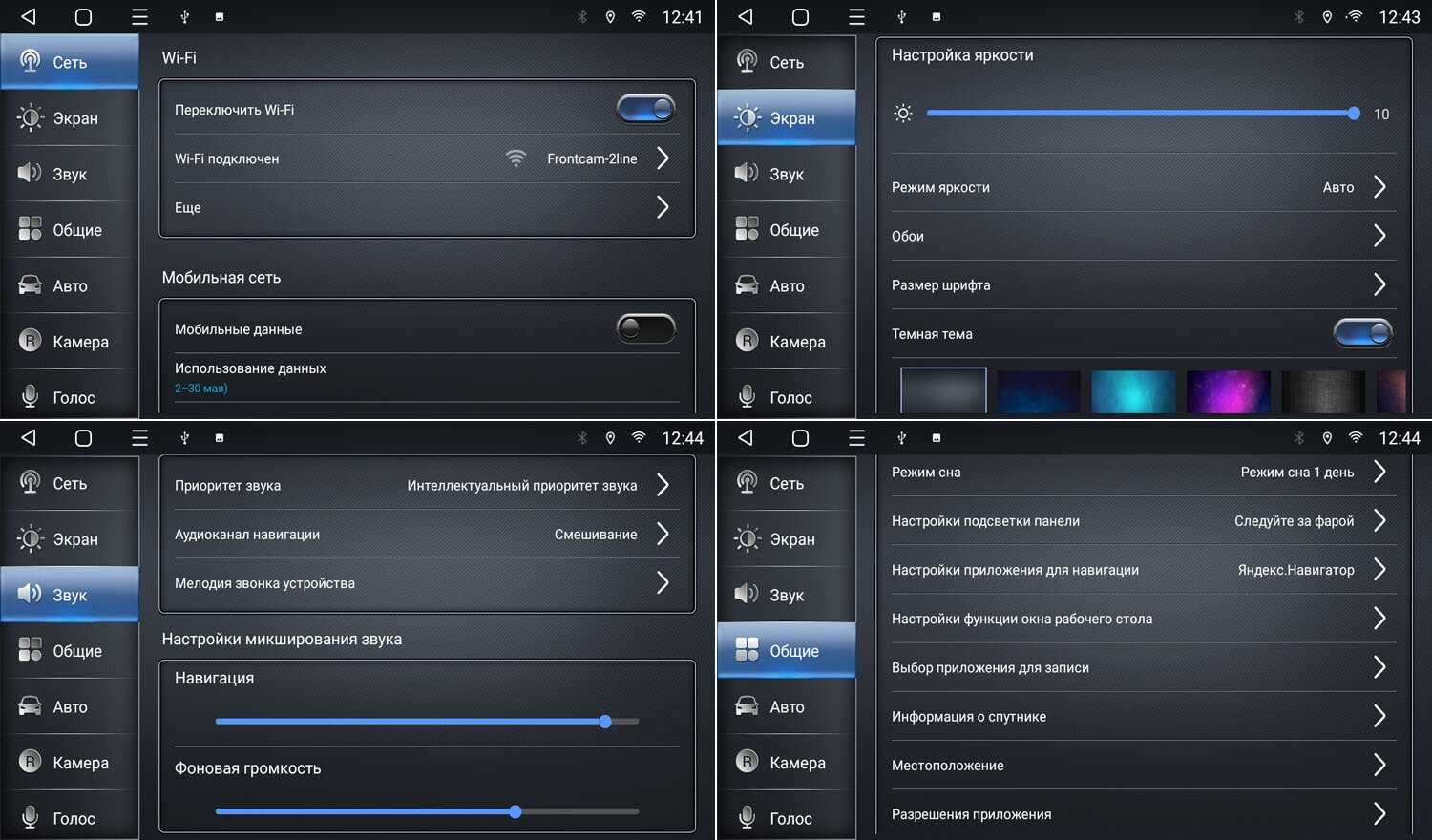Select the highlighted Сеть tab in the sidebar
Screen dimensions: 1432x840
pos(70,62)
